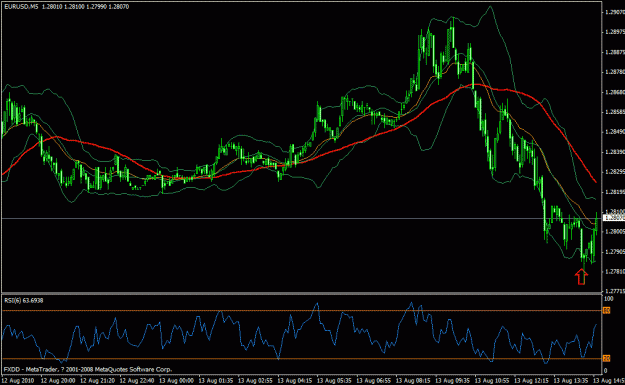This screenshot has width=625, height=385.
Task: Click the 13 Aug 09:35 time label
Action: (x=452, y=381)
